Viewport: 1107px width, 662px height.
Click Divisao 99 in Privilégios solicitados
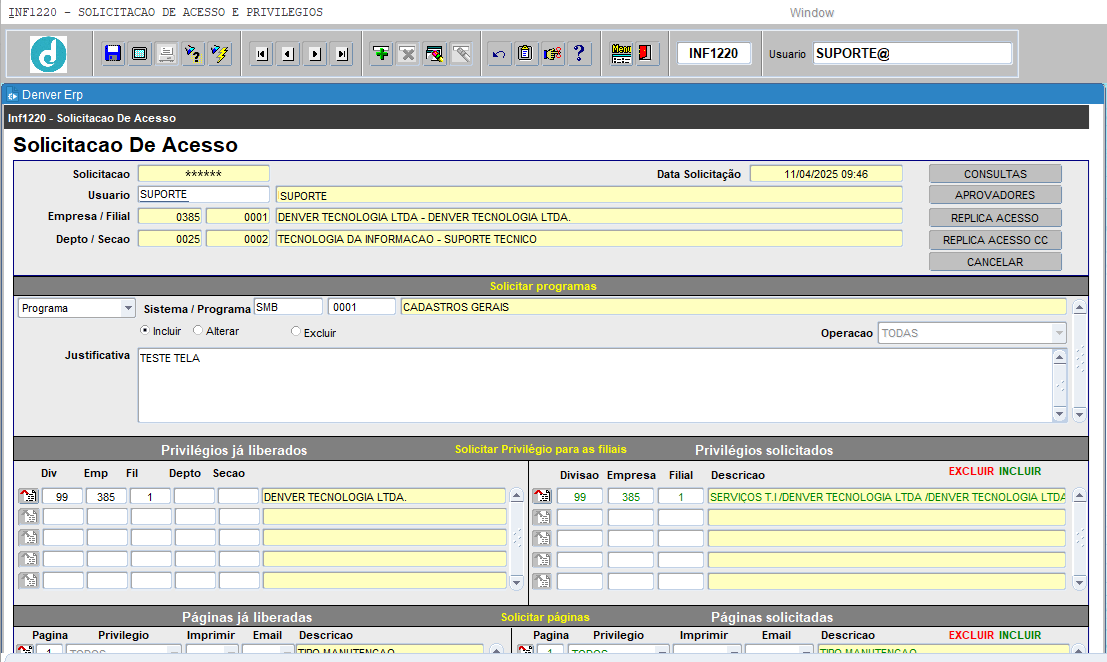(x=580, y=497)
